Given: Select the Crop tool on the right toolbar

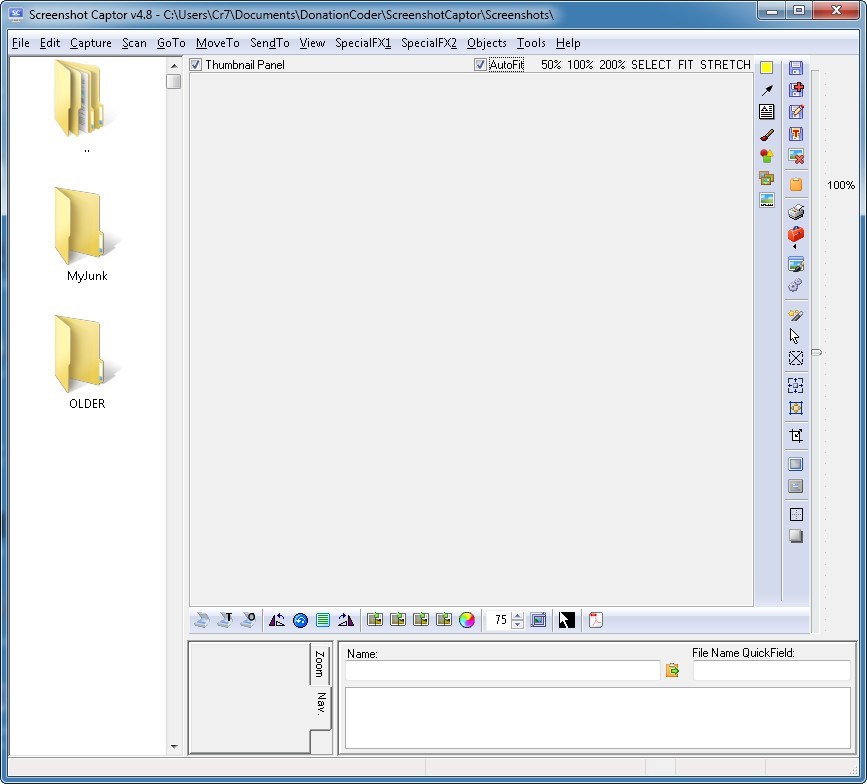Looking at the screenshot, I should pos(795,434).
